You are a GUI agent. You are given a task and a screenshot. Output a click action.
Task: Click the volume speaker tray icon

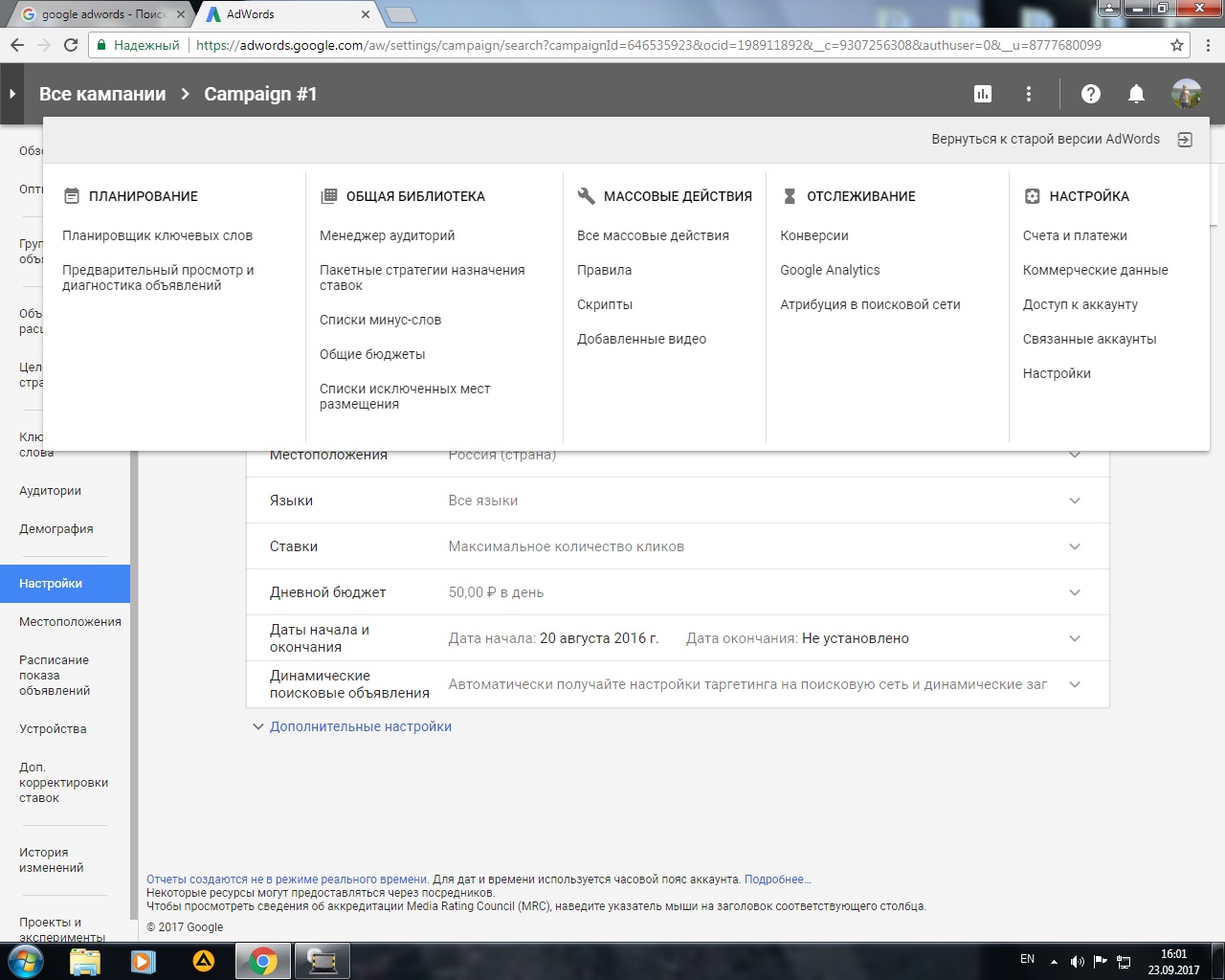[x=1077, y=961]
